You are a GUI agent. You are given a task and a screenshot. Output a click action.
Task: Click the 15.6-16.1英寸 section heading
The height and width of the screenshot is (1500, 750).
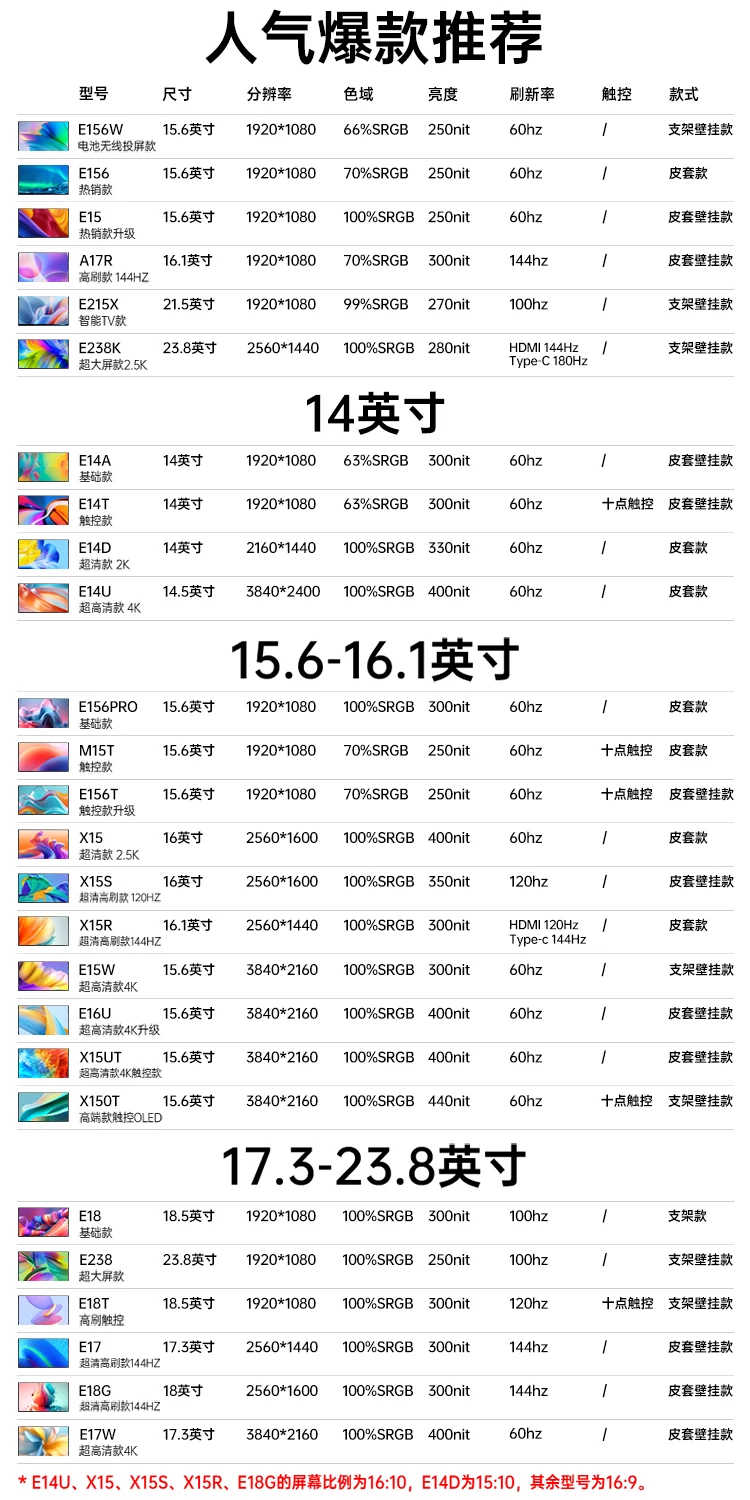coord(375,660)
